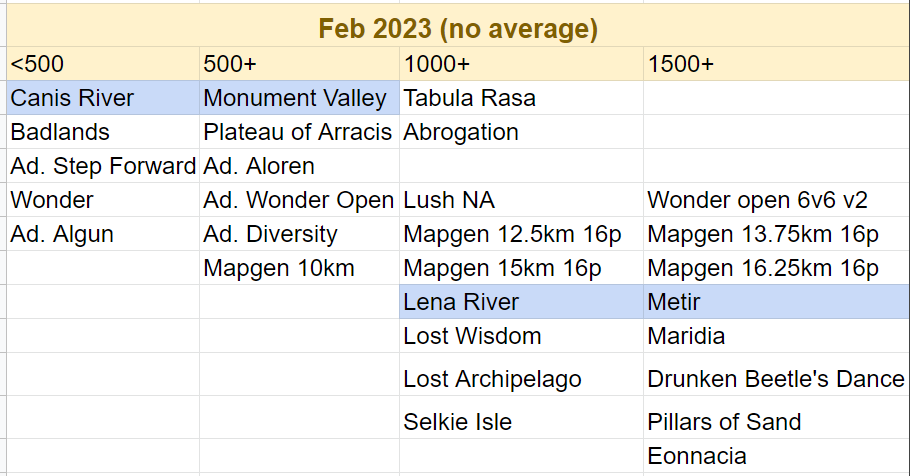Click the Monument Valley cell
The height and width of the screenshot is (476, 910).
tap(299, 98)
